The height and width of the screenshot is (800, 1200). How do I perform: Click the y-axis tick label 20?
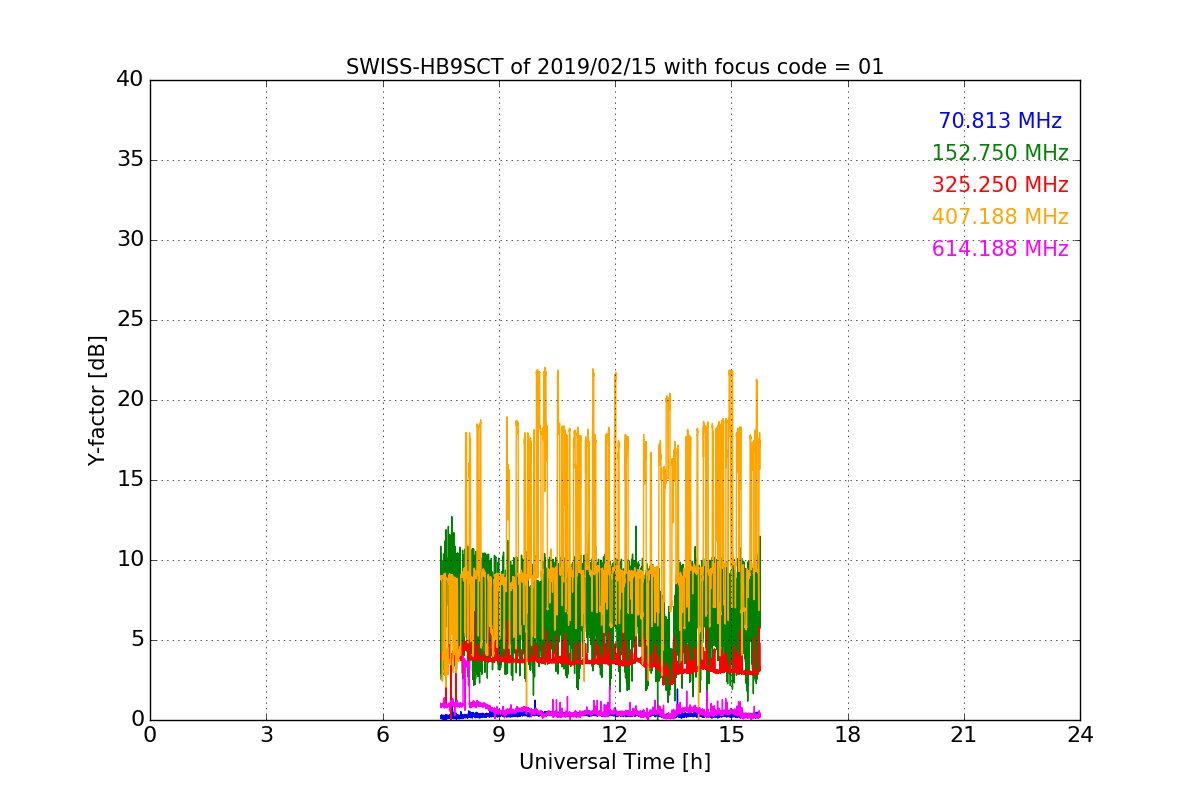tap(130, 400)
